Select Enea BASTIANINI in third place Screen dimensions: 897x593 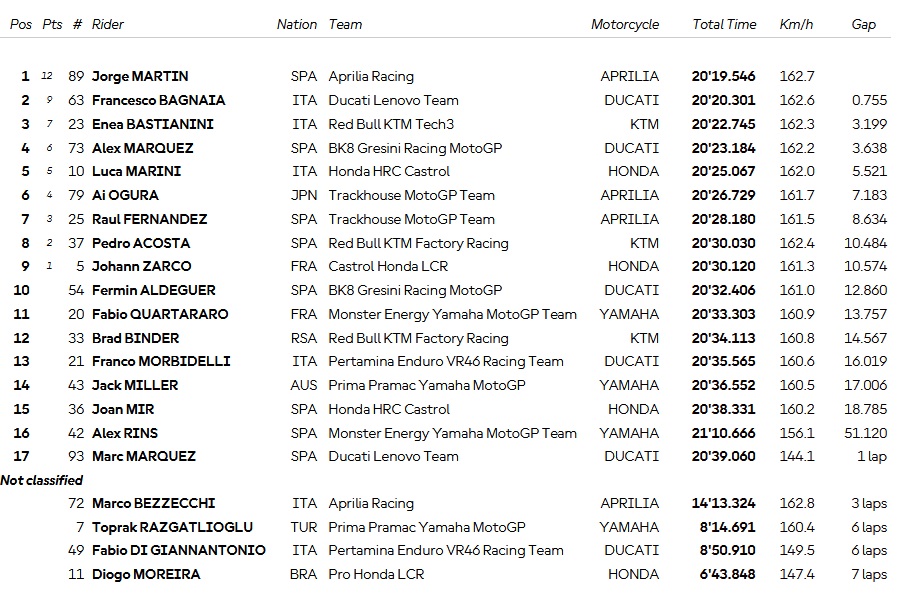coord(153,124)
